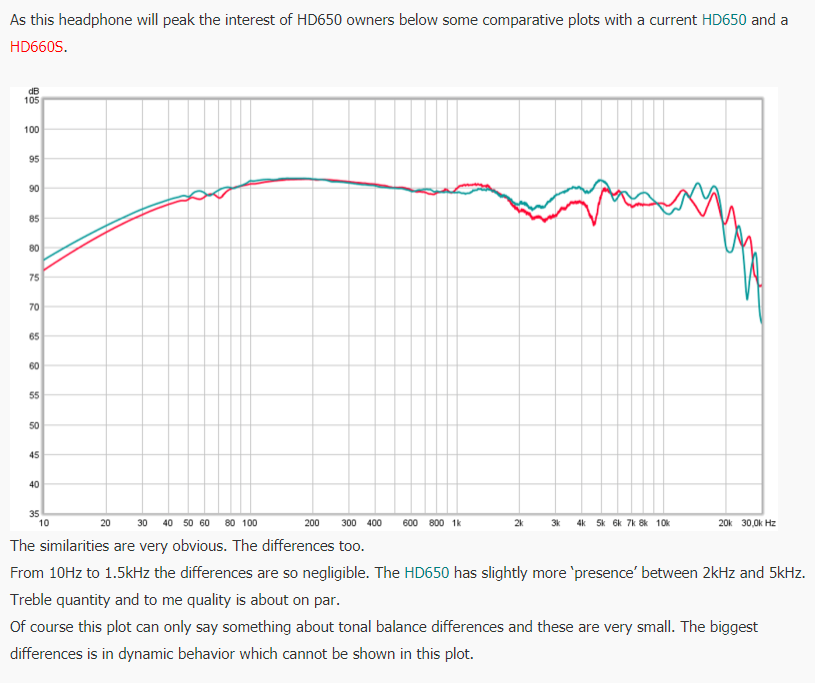This screenshot has width=815, height=683.
Task: Click the 1k frequency axis label
Action: [456, 523]
